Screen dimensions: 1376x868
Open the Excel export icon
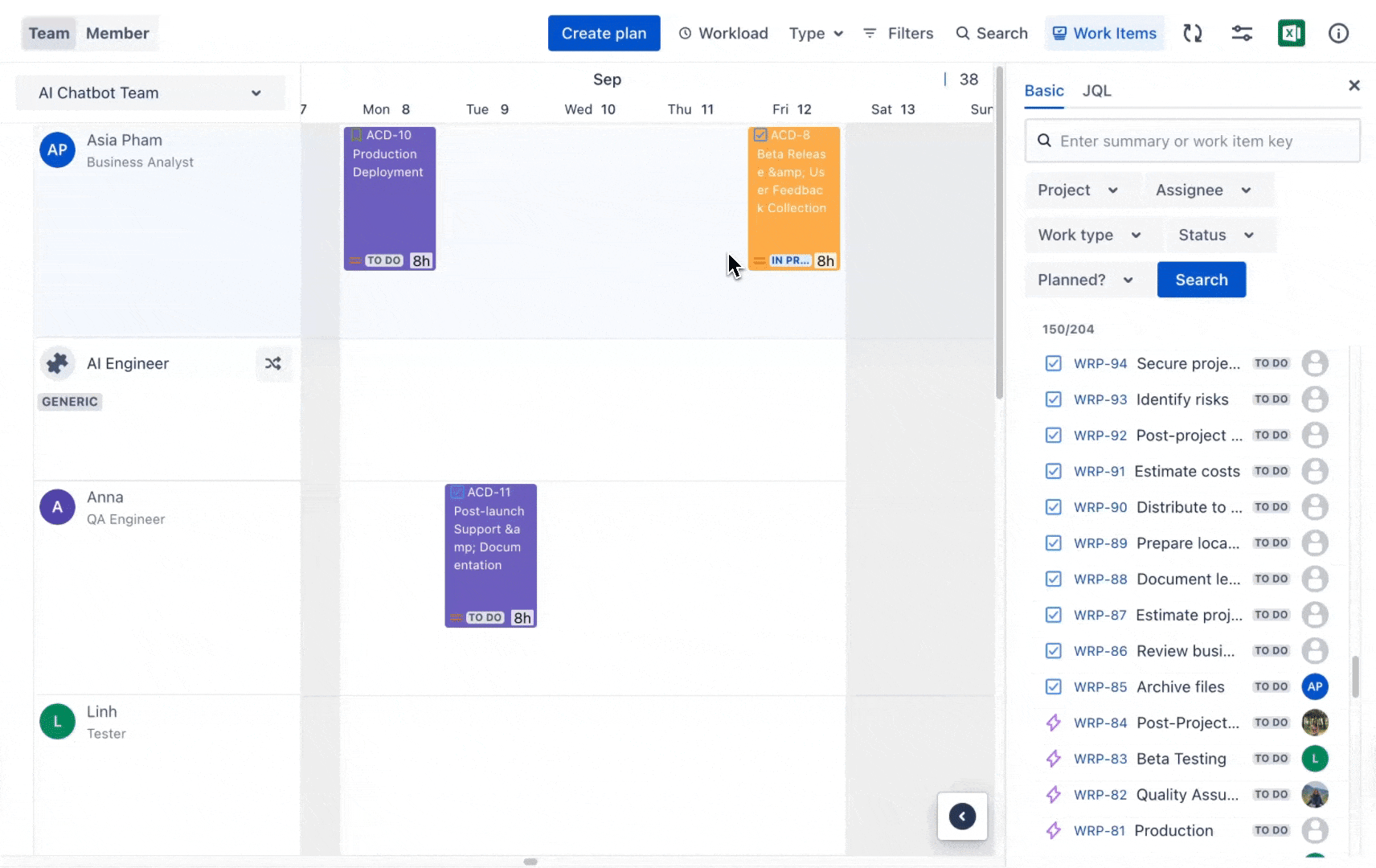[1292, 33]
